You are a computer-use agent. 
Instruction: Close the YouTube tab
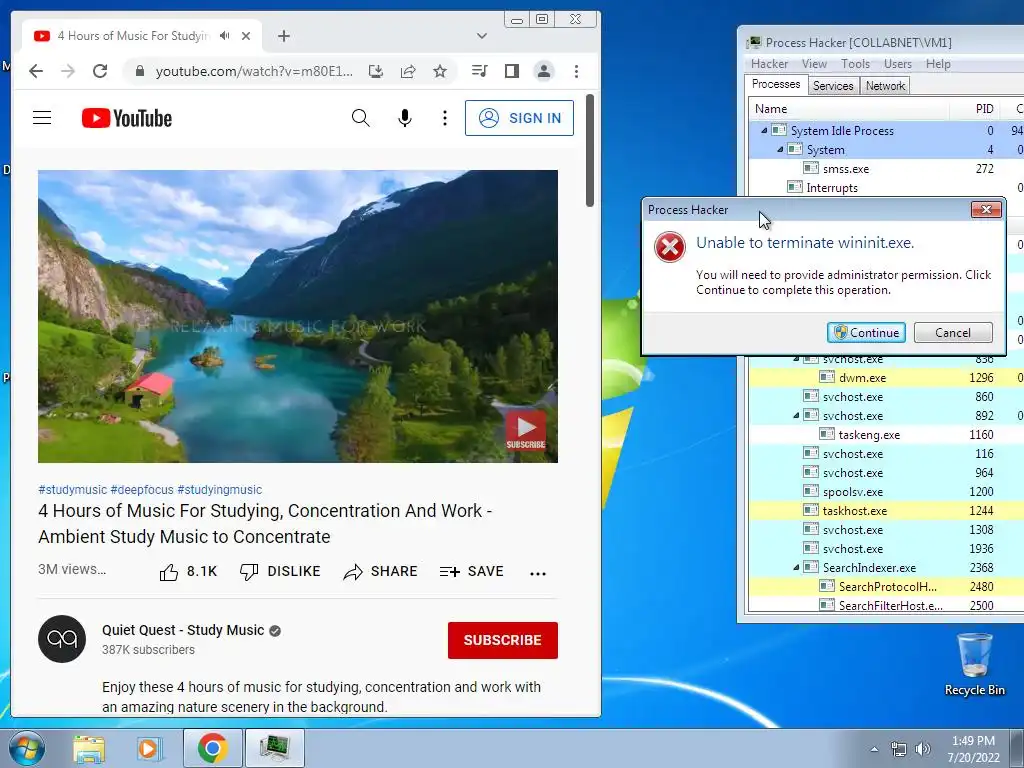click(x=246, y=36)
